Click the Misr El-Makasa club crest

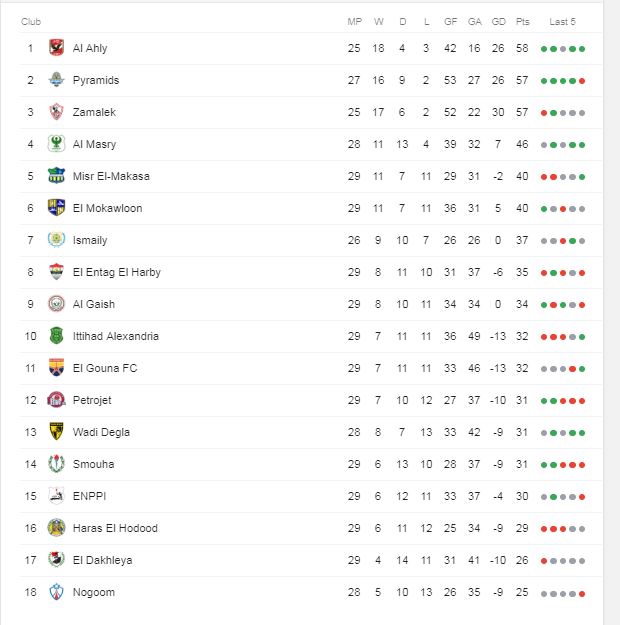[x=56, y=176]
